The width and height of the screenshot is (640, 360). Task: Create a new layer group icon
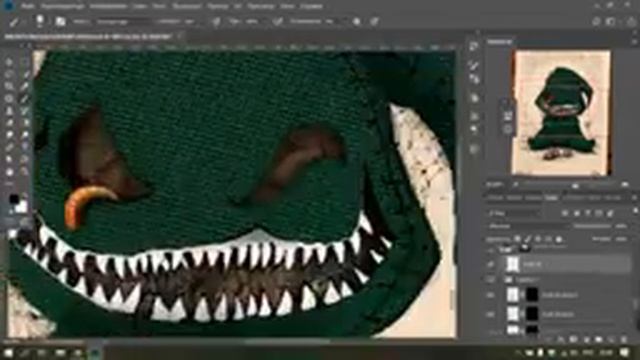pos(598,340)
